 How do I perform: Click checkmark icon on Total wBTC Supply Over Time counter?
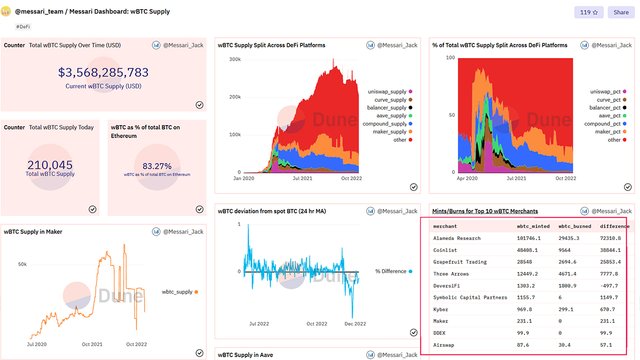[200, 105]
